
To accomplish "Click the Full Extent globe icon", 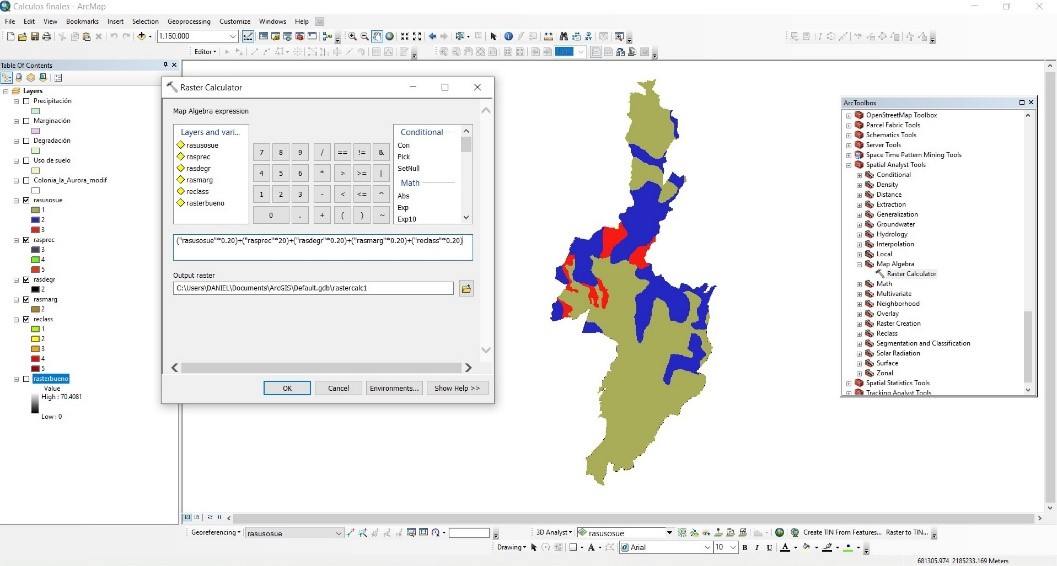I will (x=390, y=37).
